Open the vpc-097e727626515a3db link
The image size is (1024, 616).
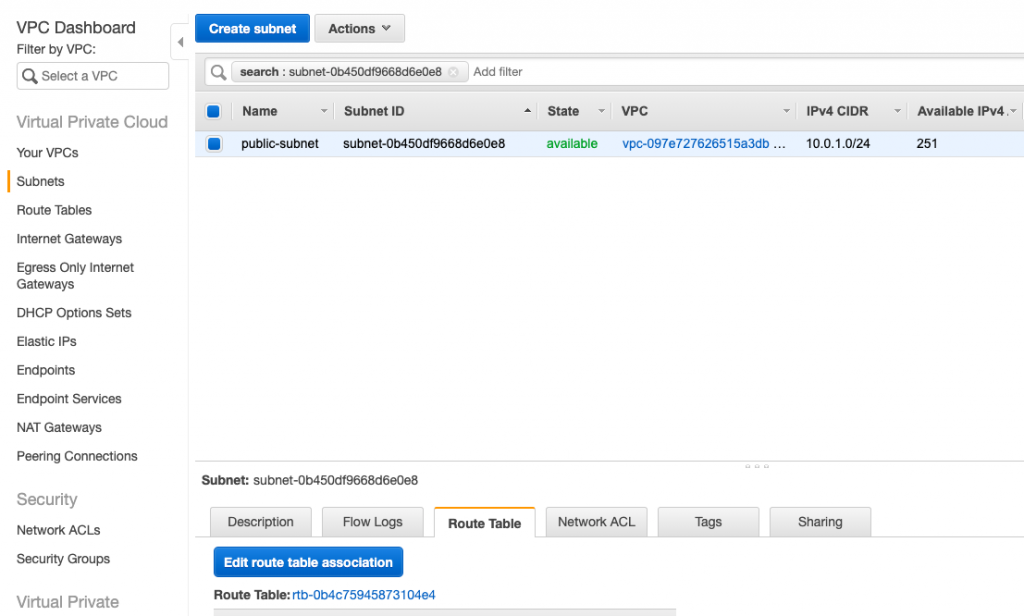(x=696, y=144)
